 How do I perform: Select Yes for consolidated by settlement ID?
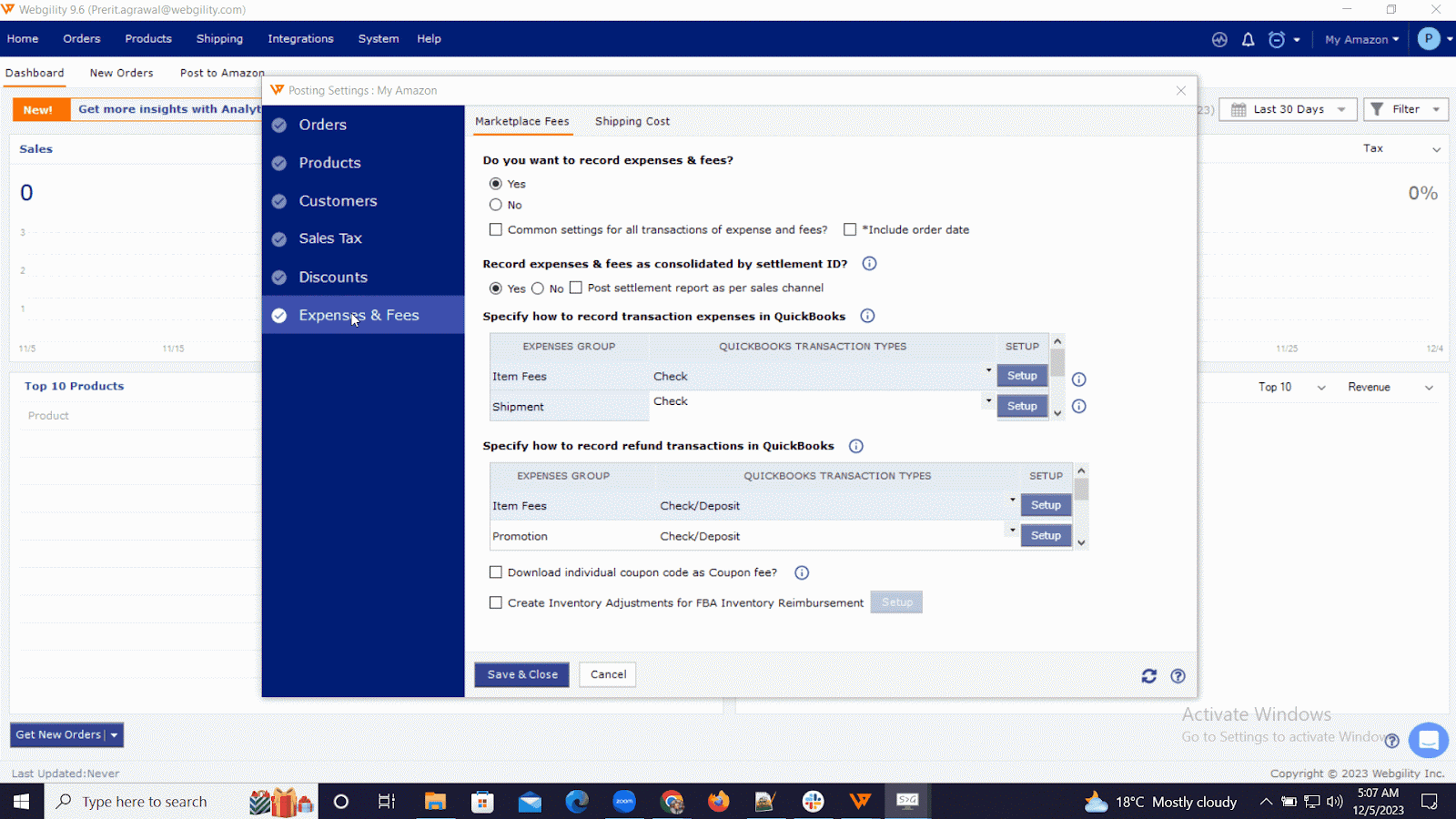click(496, 288)
